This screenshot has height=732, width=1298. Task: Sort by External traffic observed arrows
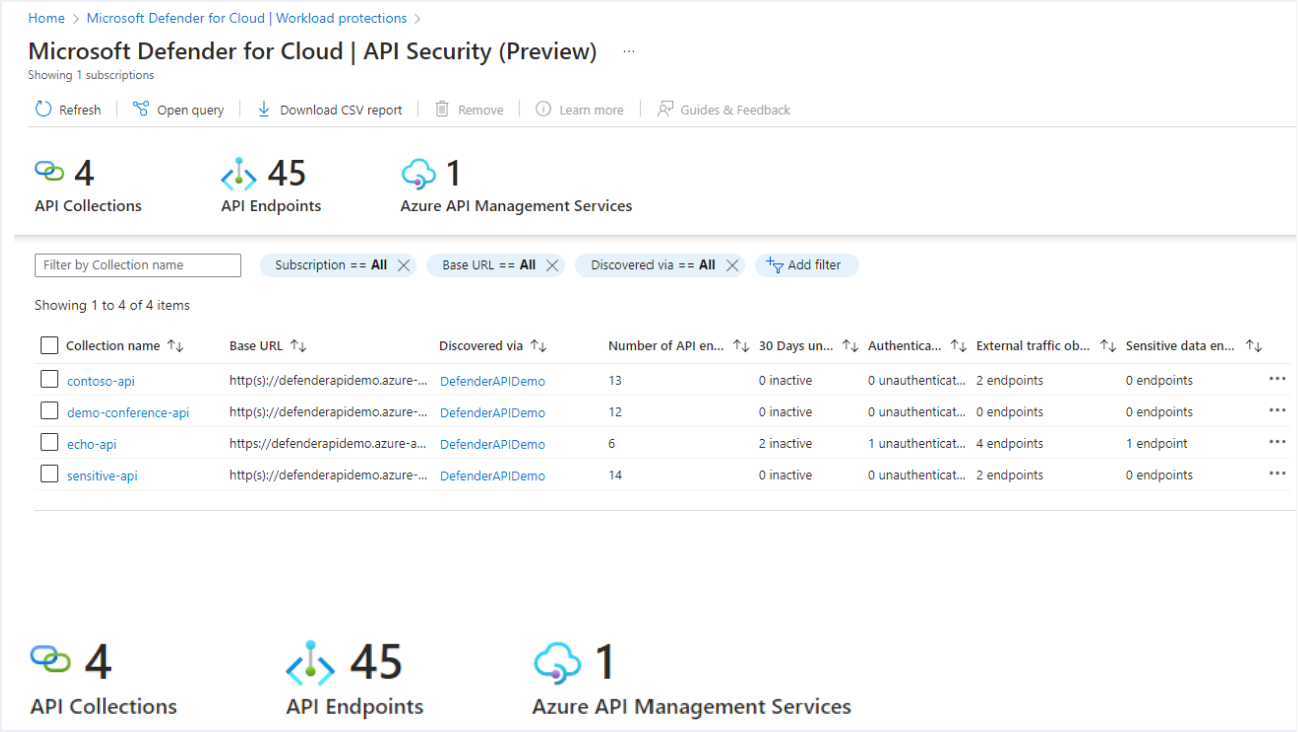(1108, 346)
